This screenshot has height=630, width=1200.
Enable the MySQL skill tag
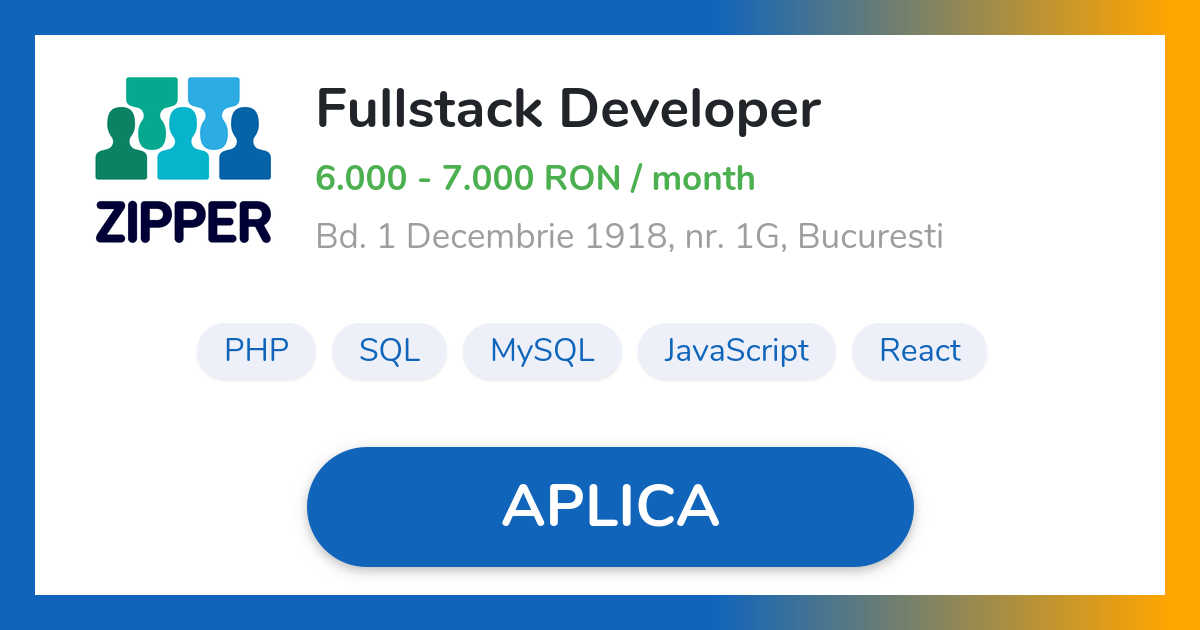542,351
